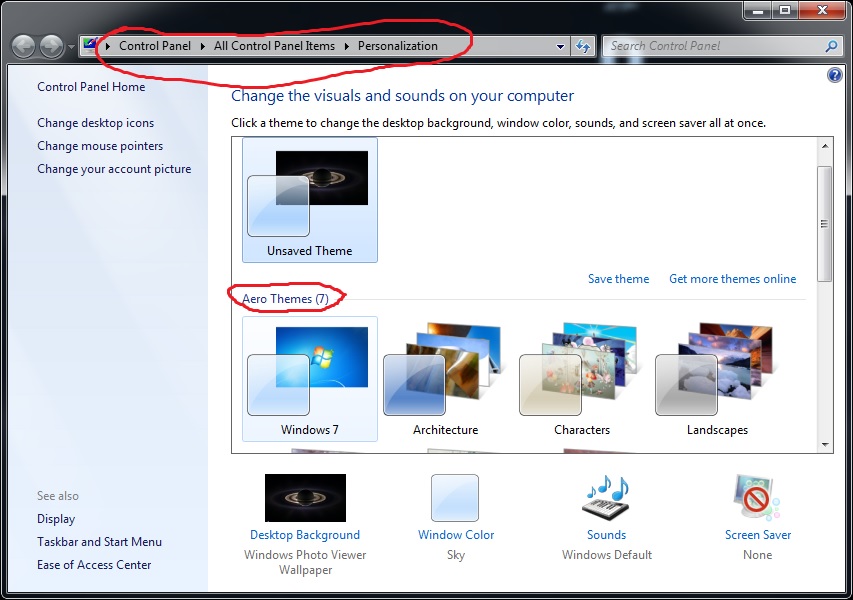
Task: Expand arrow after Control Panel breadcrumb
Action: (203, 46)
